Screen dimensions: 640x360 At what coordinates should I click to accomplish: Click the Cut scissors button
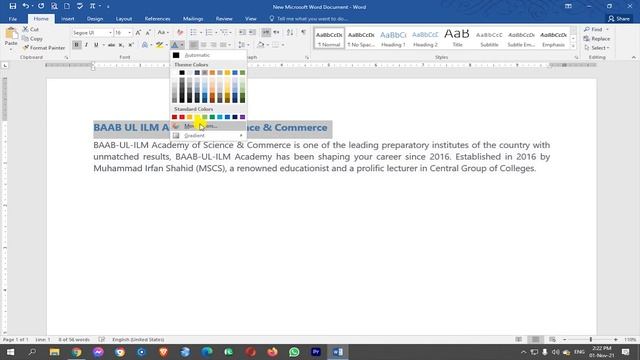pos(30,29)
